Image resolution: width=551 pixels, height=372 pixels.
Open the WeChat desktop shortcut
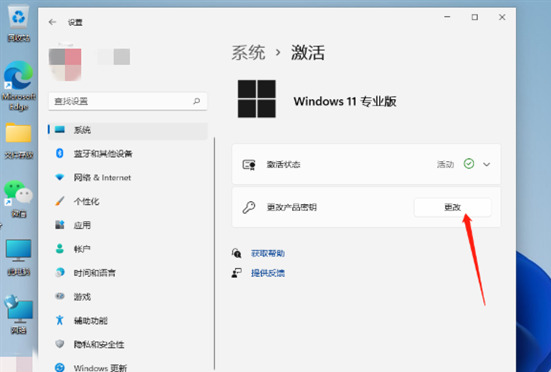tap(18, 198)
